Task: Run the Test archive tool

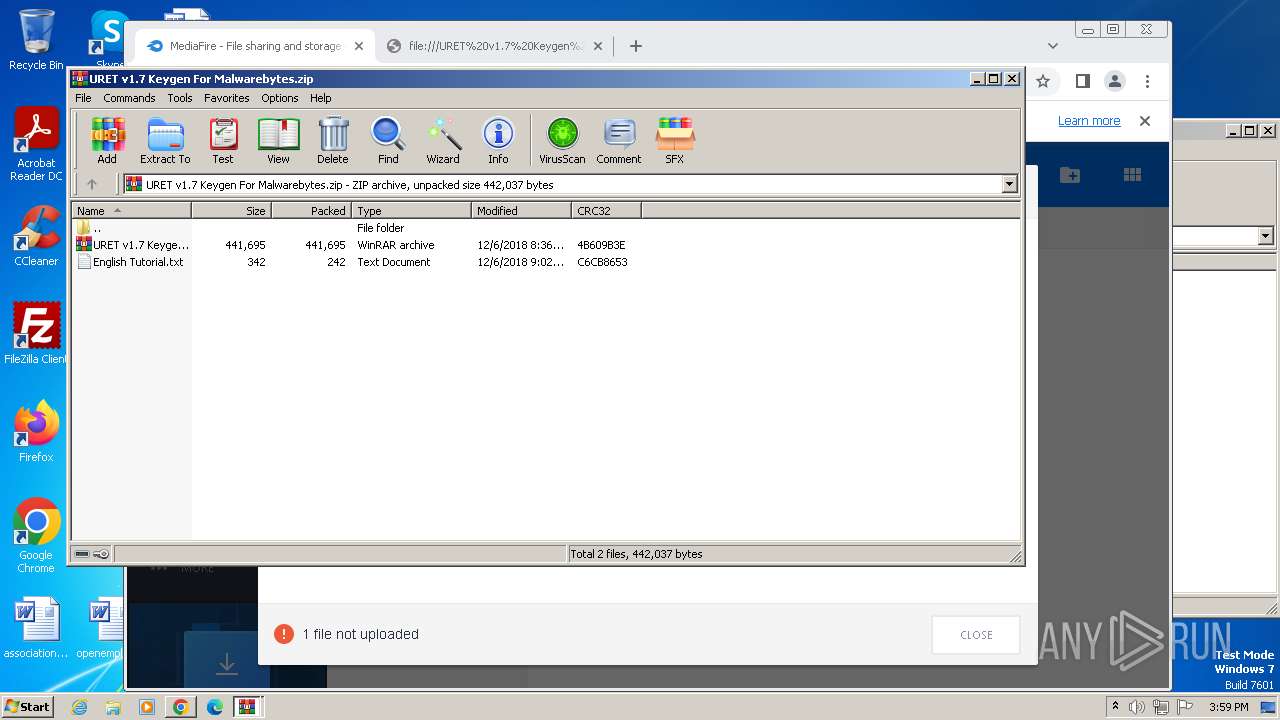Action: click(223, 140)
